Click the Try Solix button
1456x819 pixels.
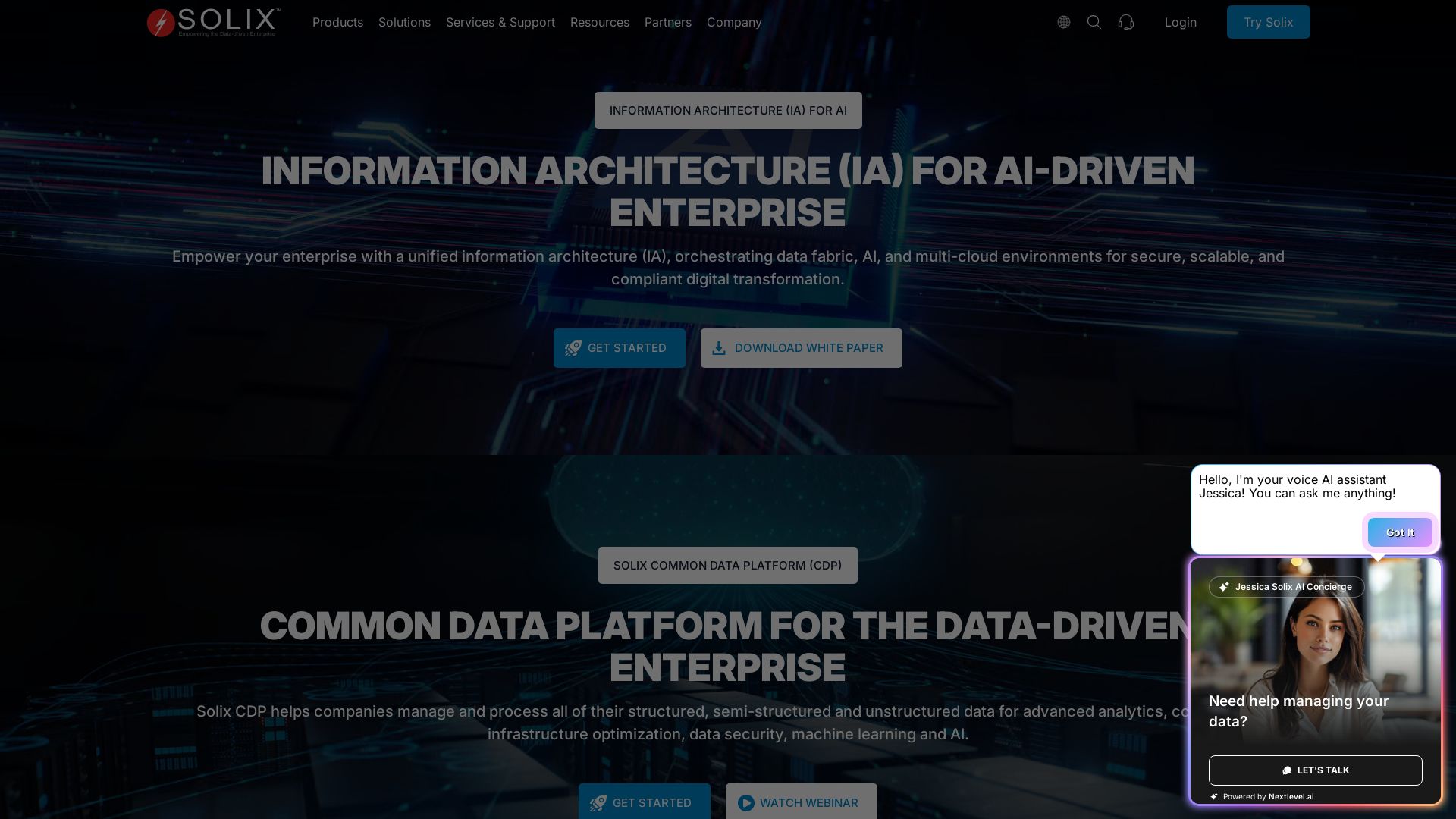tap(1269, 22)
